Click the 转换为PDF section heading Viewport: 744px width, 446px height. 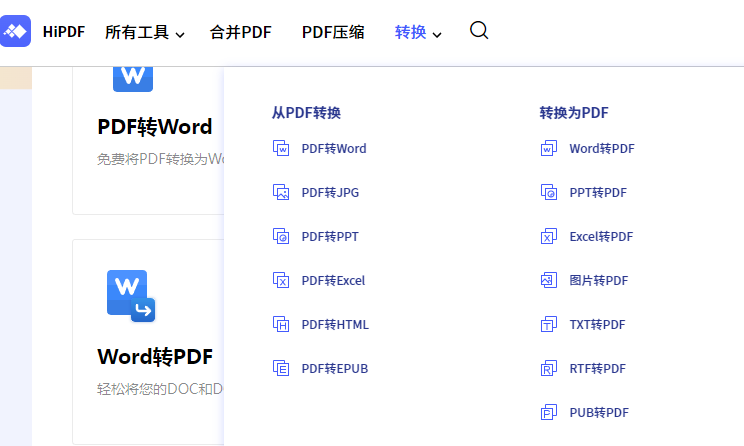click(574, 113)
